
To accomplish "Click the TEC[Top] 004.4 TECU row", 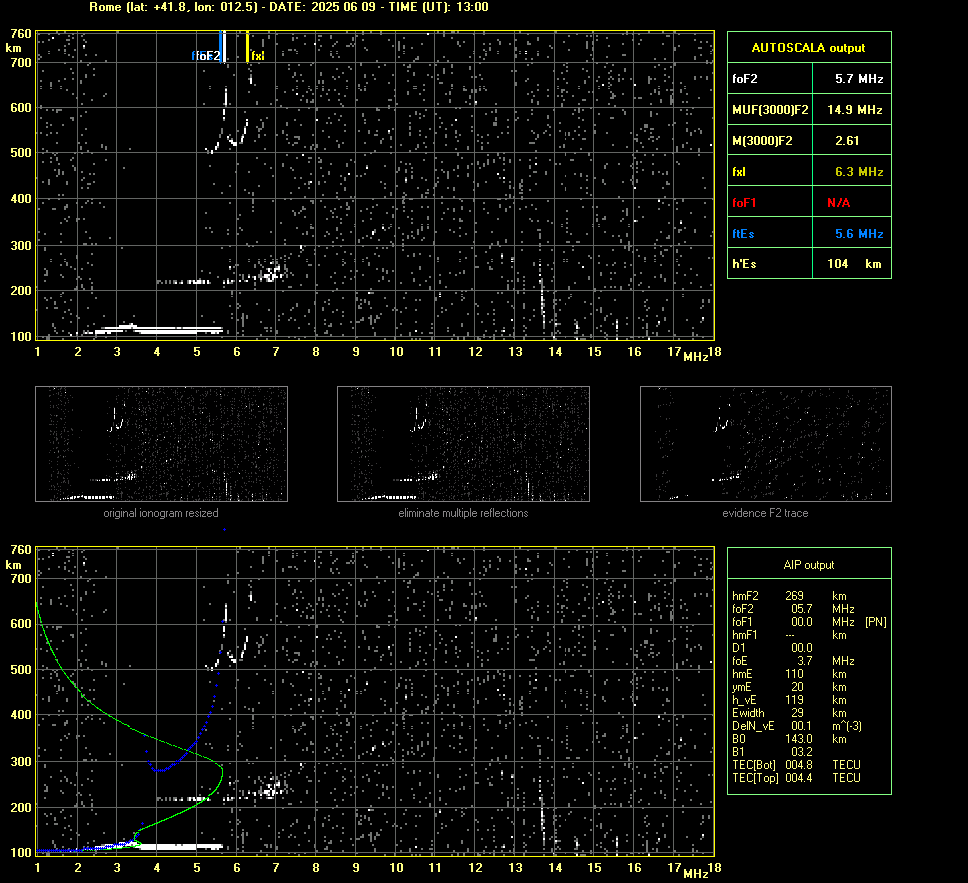I will (796, 777).
